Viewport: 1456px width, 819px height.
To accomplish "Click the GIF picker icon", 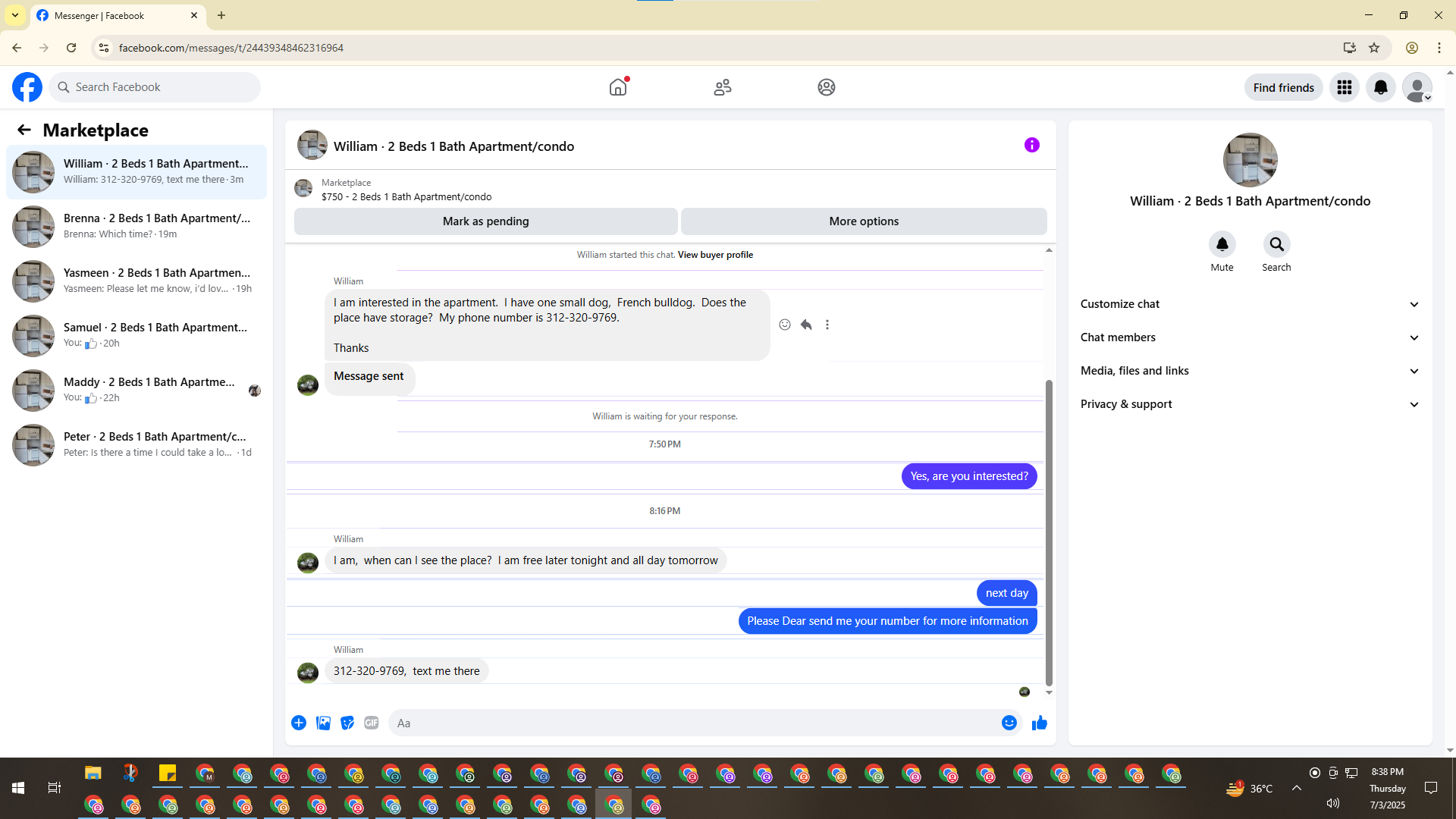I will (x=371, y=723).
